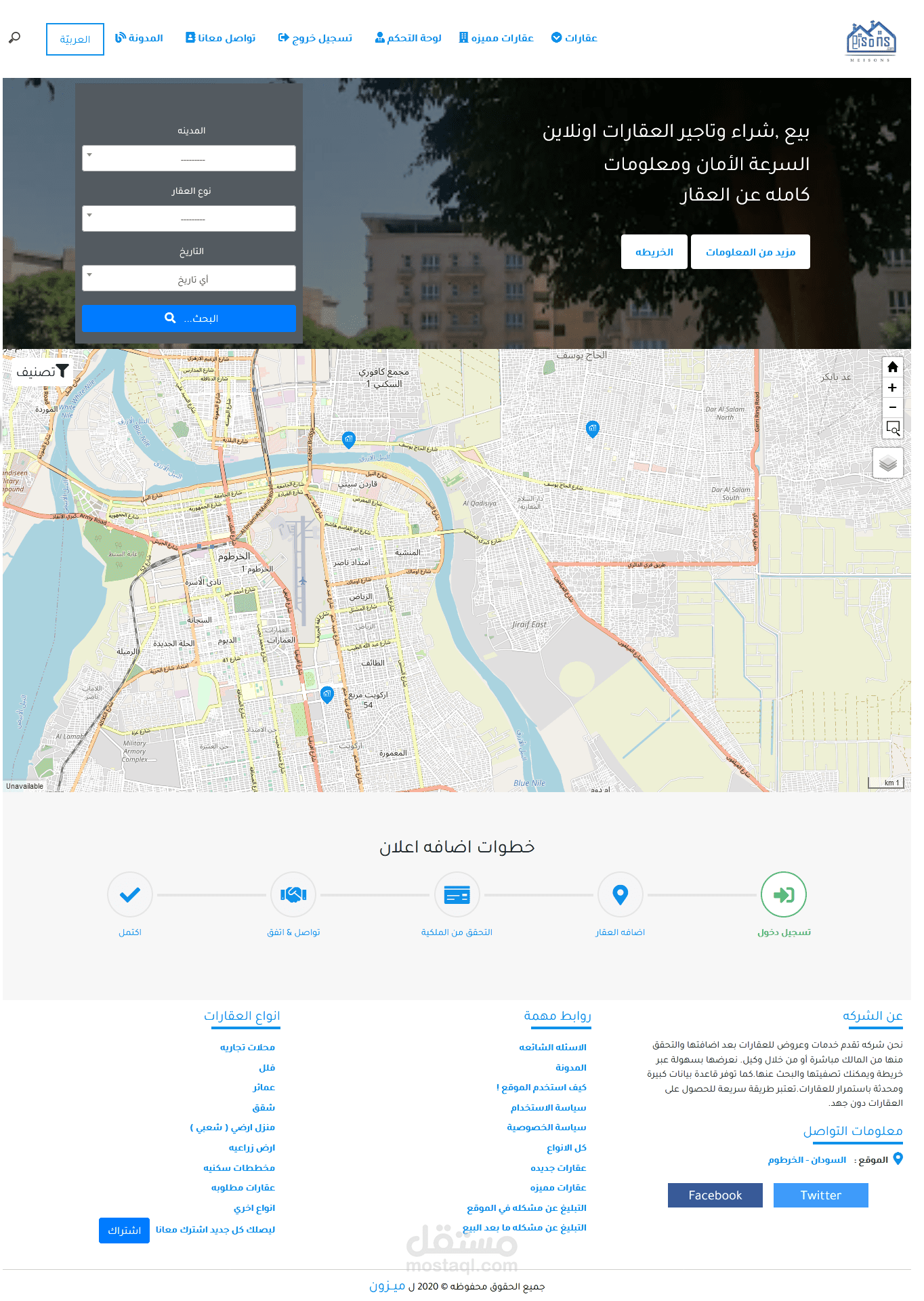Open محلات تجاريه property type link
Screen dimensions: 924x1301
(247, 1048)
